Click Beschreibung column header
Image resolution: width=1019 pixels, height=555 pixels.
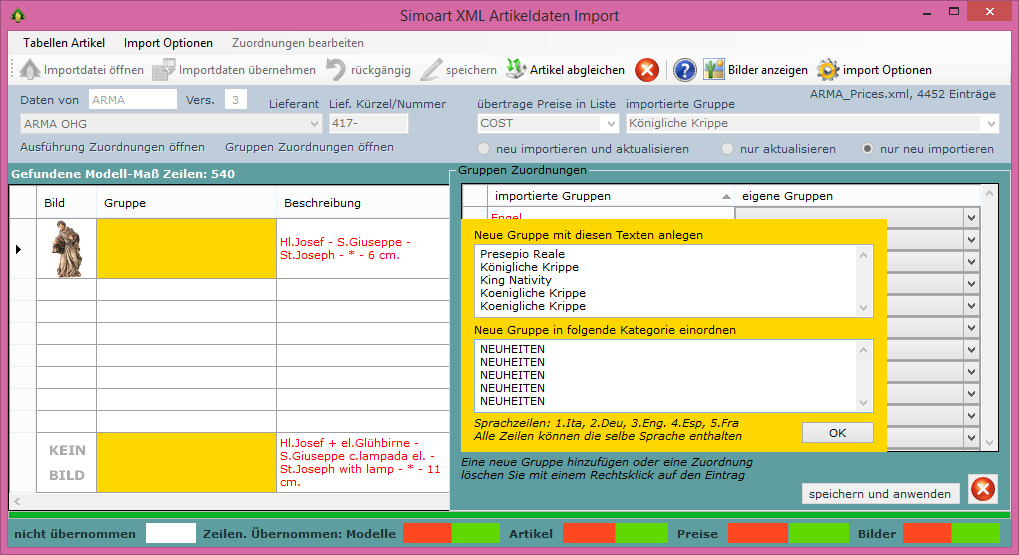(363, 203)
